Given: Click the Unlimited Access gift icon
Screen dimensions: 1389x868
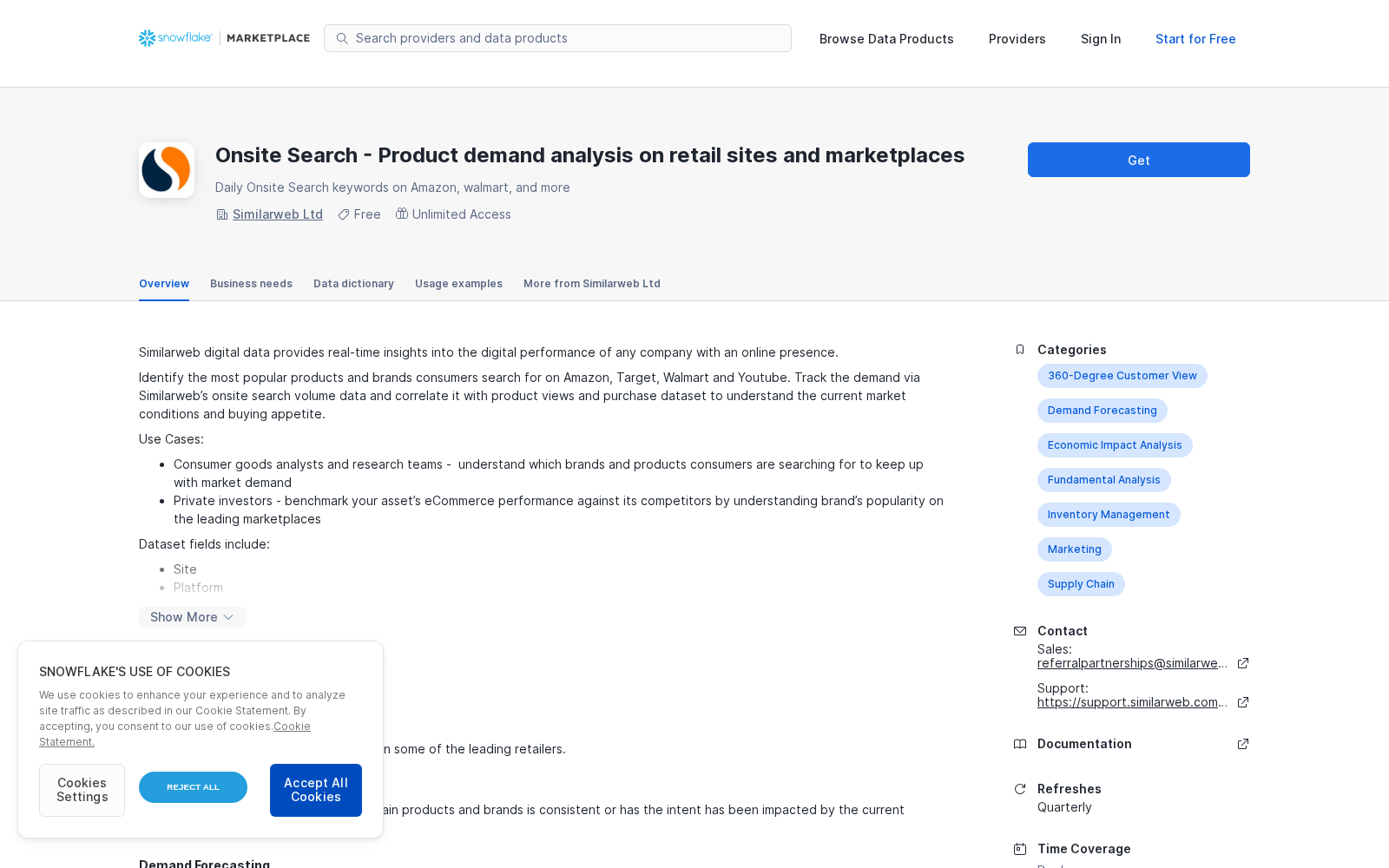Looking at the screenshot, I should click(x=402, y=214).
